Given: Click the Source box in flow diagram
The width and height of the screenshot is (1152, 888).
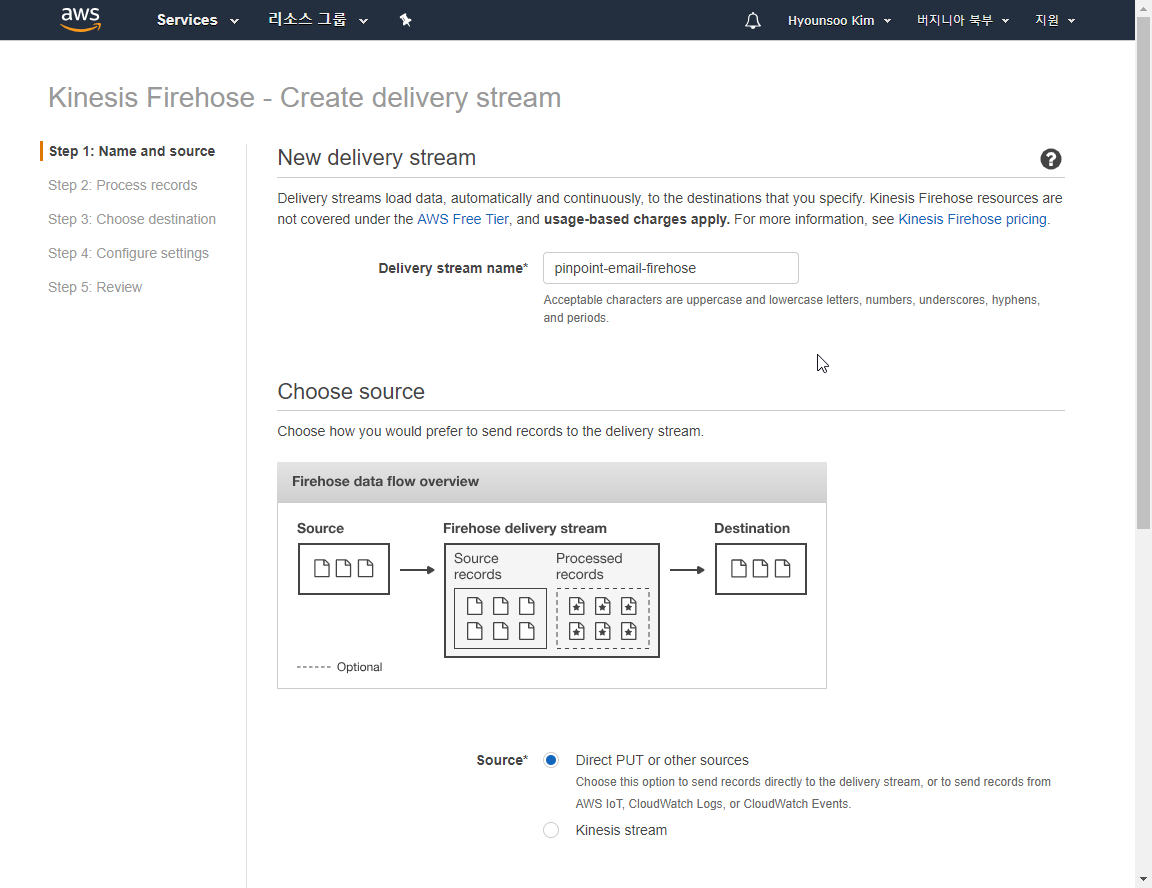Looking at the screenshot, I should coord(344,569).
